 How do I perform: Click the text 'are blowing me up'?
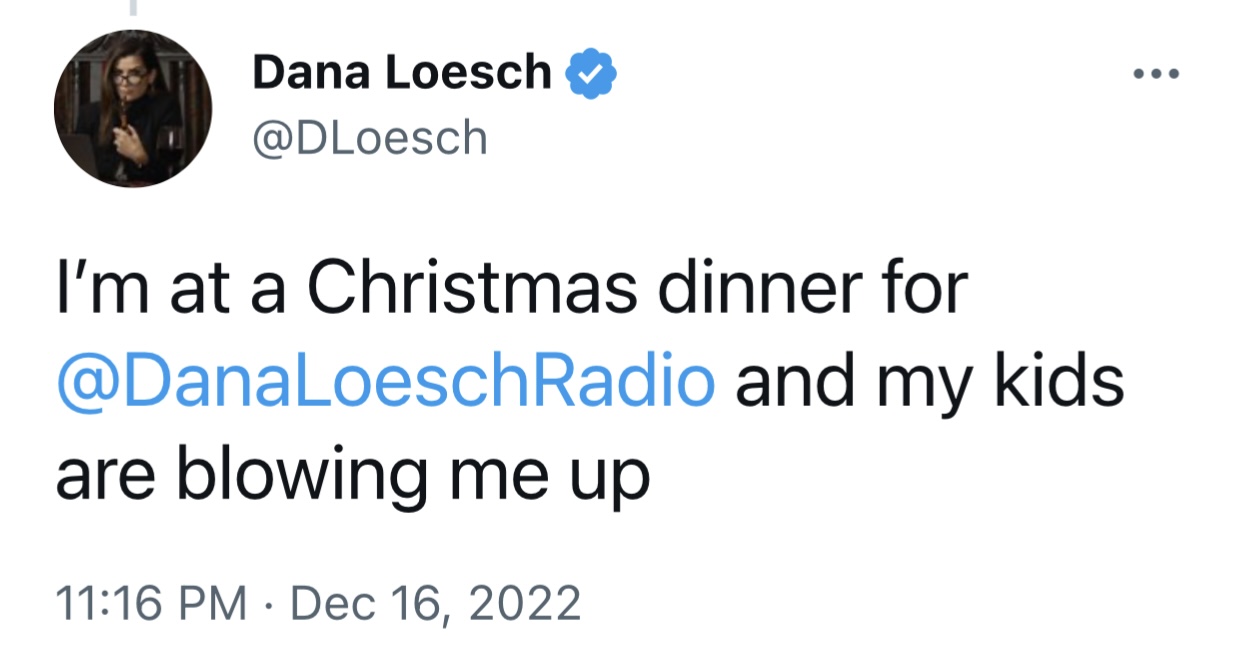pos(353,477)
